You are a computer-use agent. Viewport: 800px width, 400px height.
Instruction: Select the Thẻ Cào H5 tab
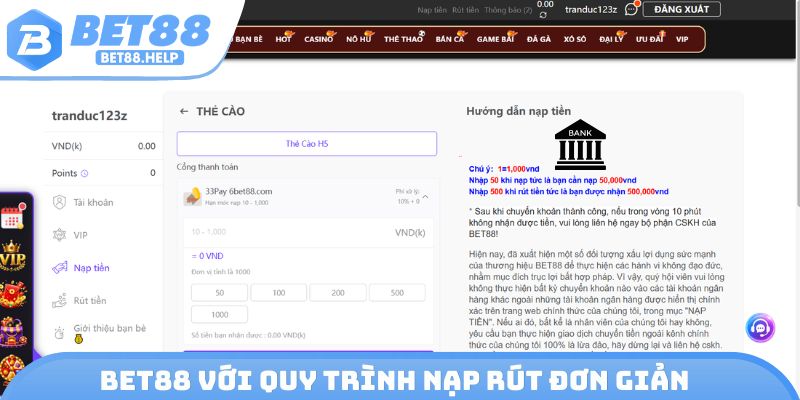(307, 143)
